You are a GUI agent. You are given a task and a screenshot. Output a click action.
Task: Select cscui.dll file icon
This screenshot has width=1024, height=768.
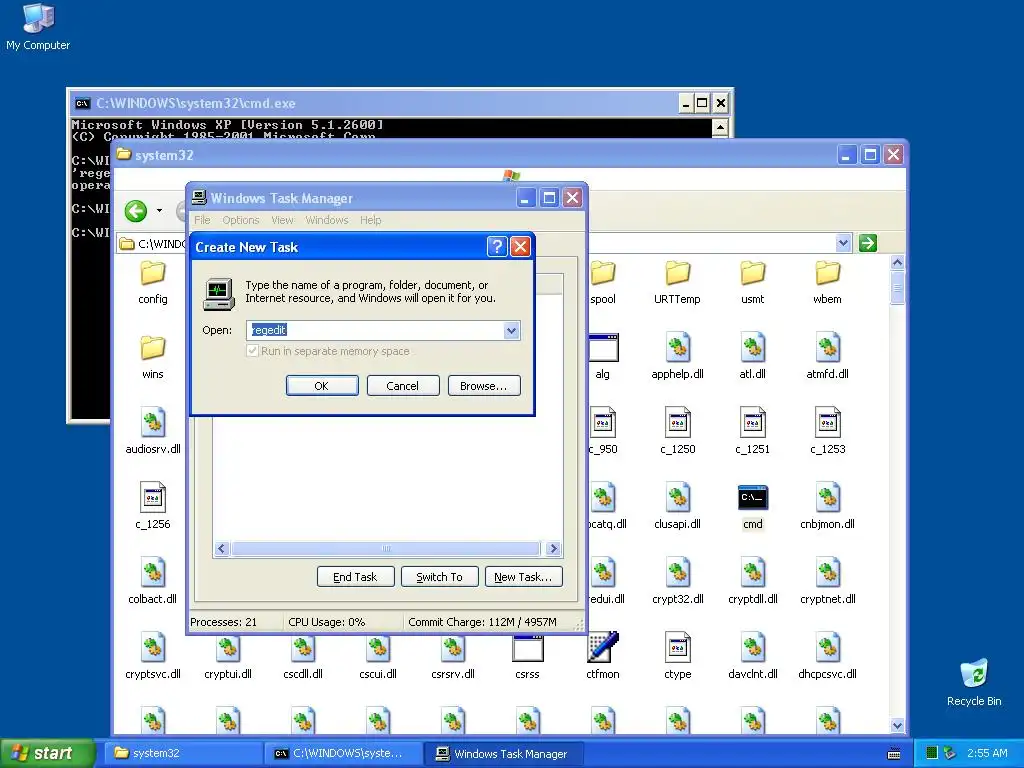point(378,648)
